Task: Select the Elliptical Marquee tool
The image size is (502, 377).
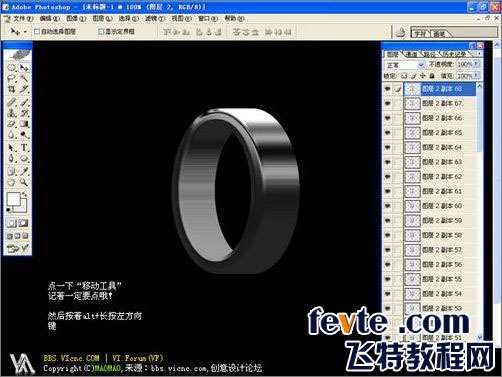Action: point(12,68)
